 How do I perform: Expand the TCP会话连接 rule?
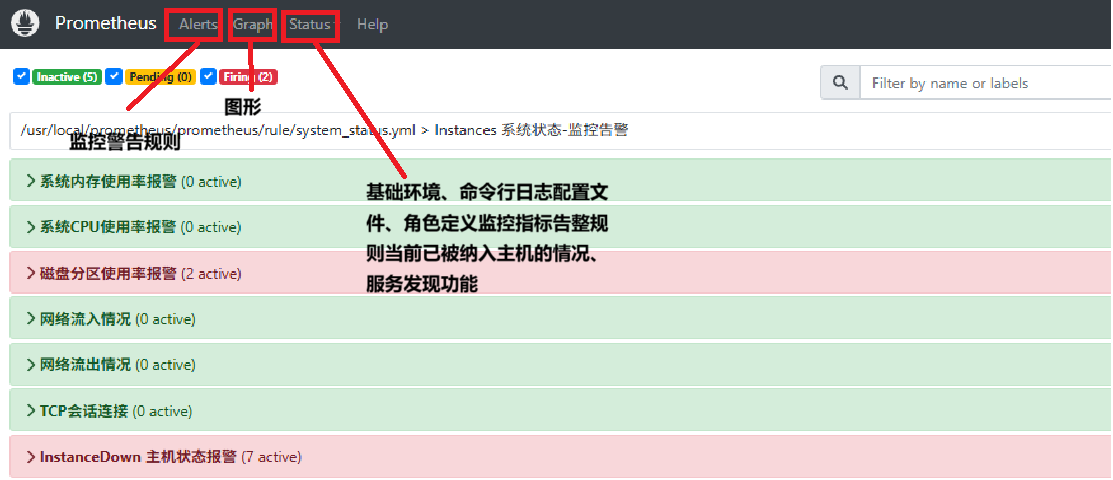[x=561, y=410]
